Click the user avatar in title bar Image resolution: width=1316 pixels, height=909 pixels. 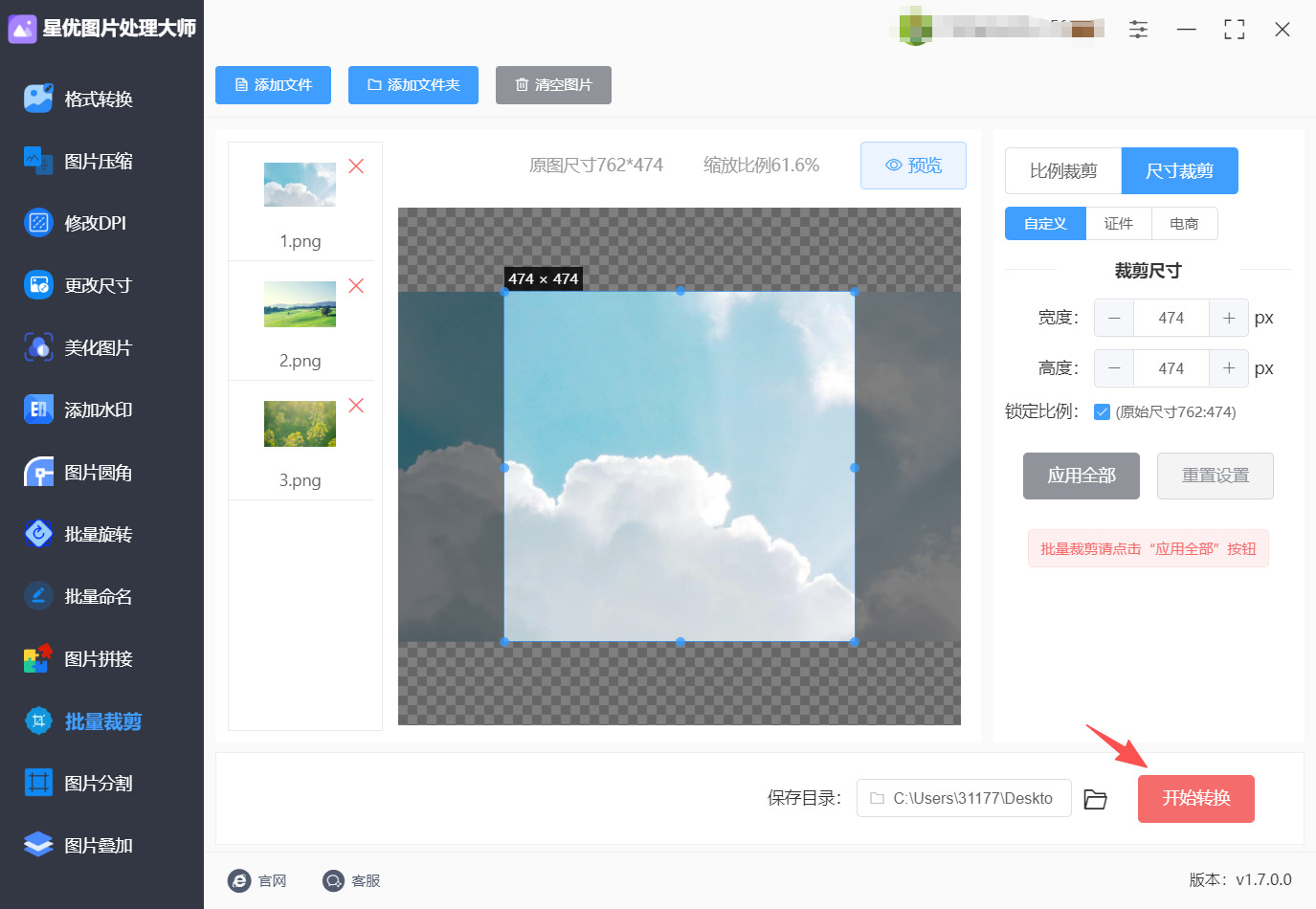pyautogui.click(x=916, y=26)
